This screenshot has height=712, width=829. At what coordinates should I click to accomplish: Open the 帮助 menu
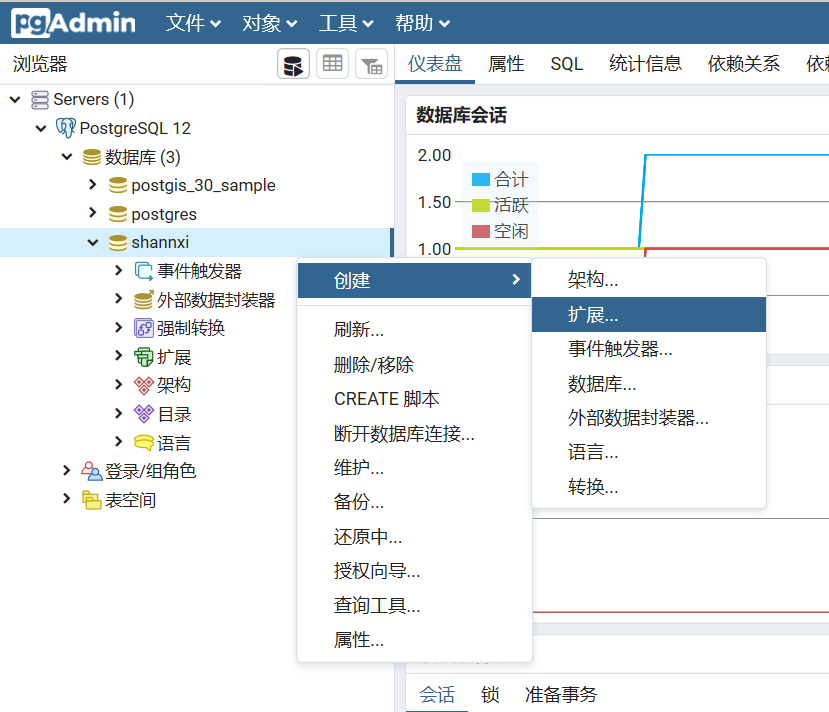pos(422,23)
